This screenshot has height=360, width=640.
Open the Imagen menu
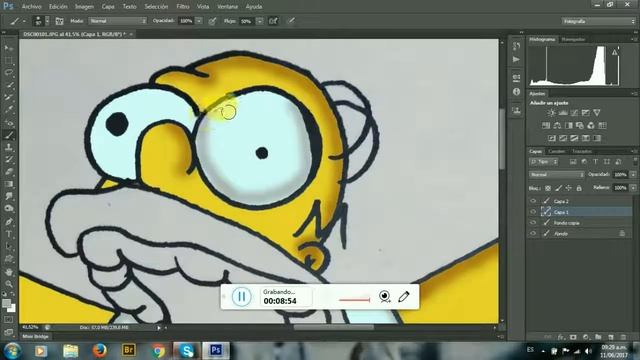[84, 7]
